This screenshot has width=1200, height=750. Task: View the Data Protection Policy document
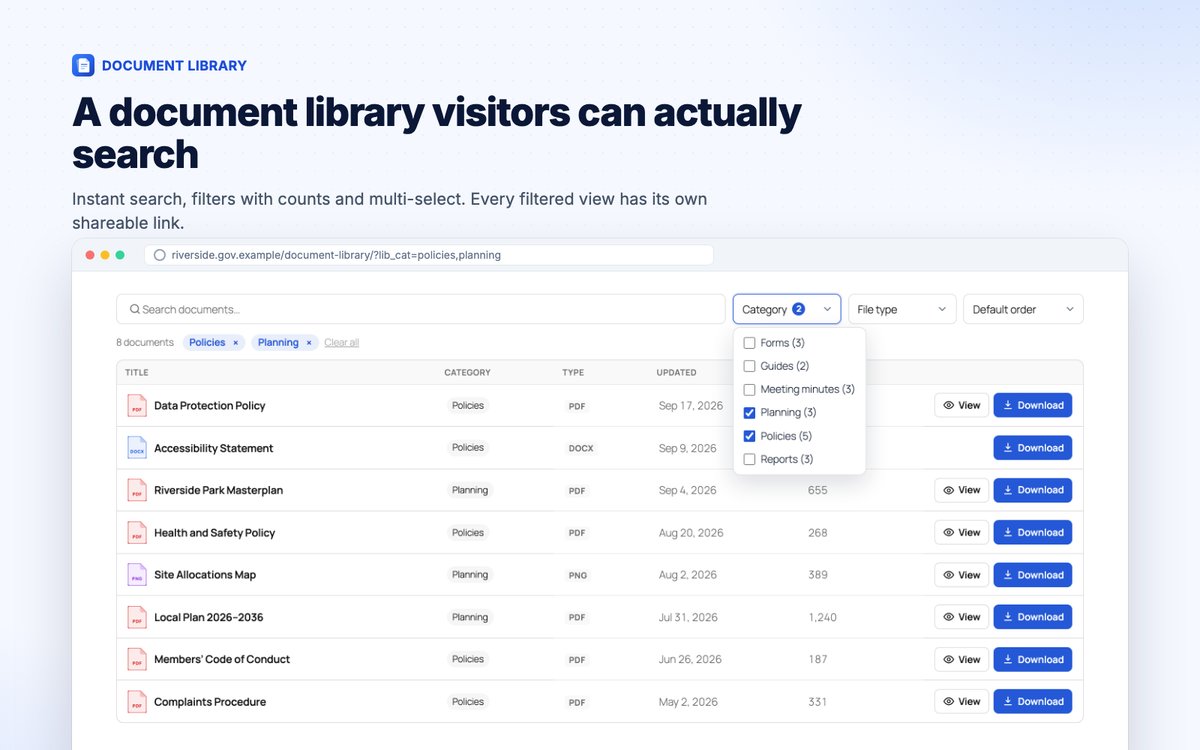pos(962,405)
